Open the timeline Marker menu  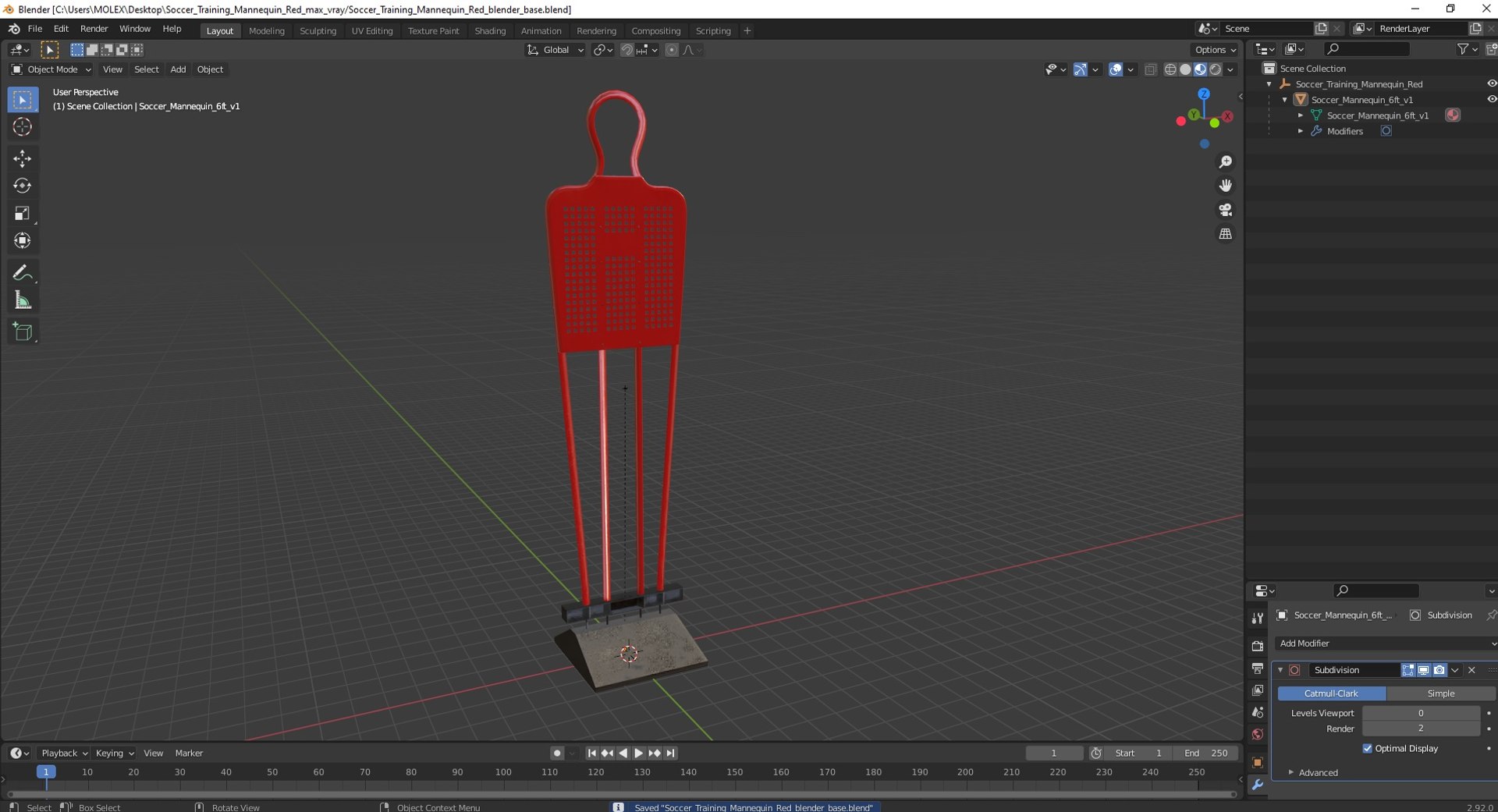pyautogui.click(x=189, y=753)
